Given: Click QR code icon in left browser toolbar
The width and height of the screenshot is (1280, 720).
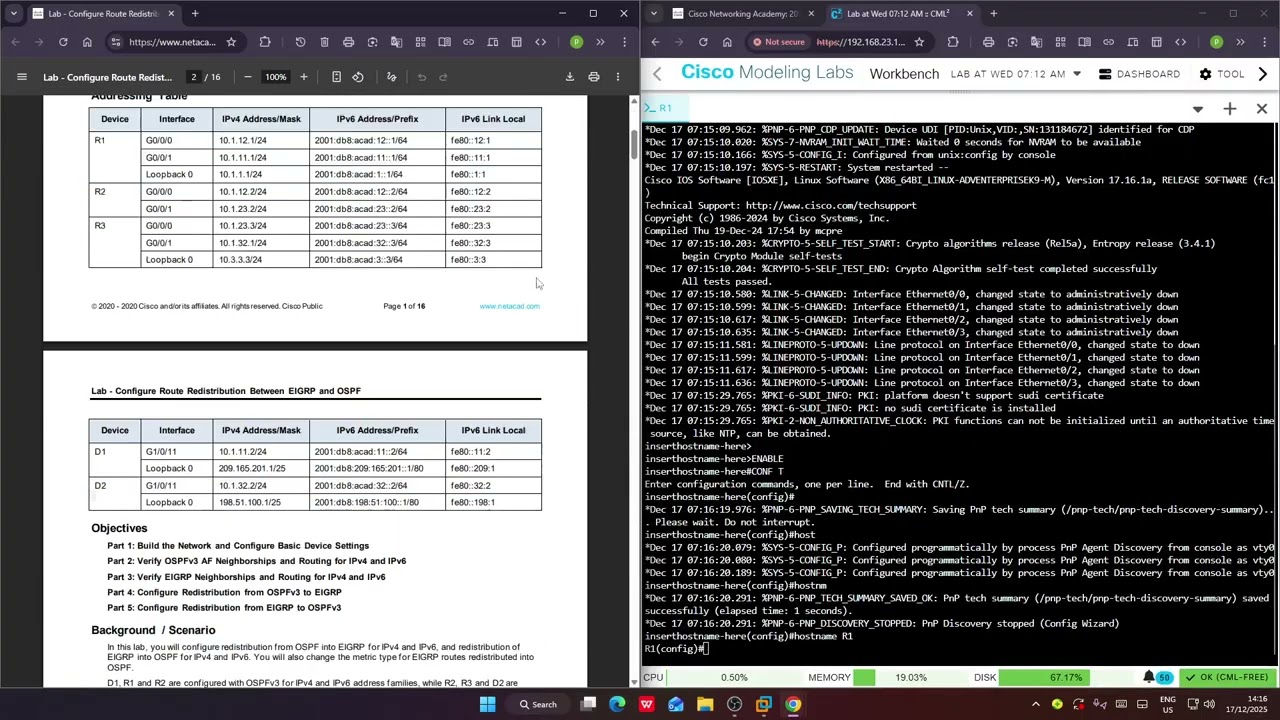Looking at the screenshot, I should point(420,42).
